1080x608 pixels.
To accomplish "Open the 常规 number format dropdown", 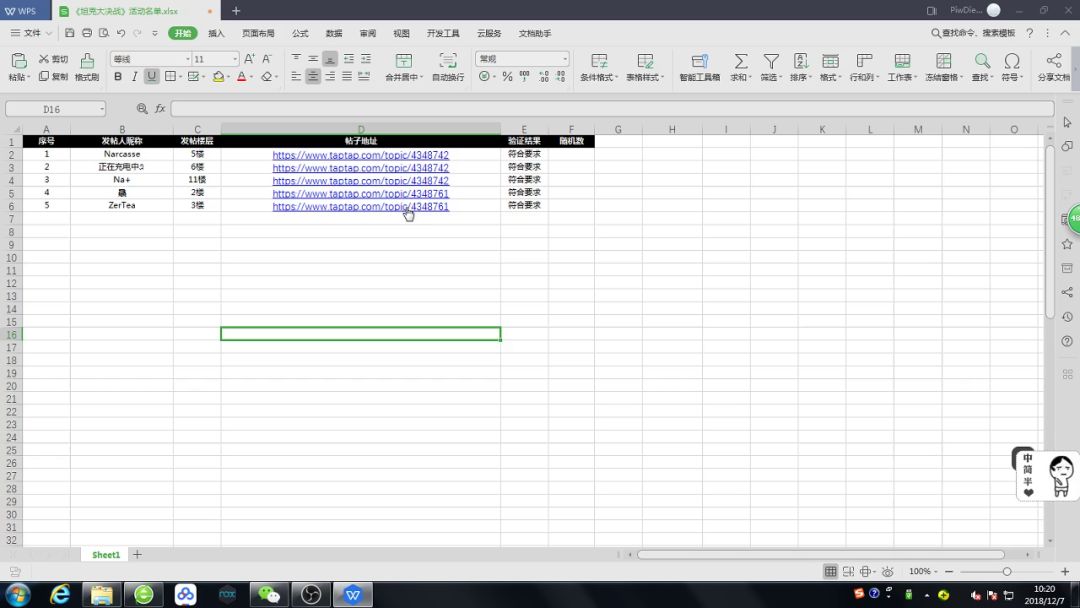I will pos(563,59).
